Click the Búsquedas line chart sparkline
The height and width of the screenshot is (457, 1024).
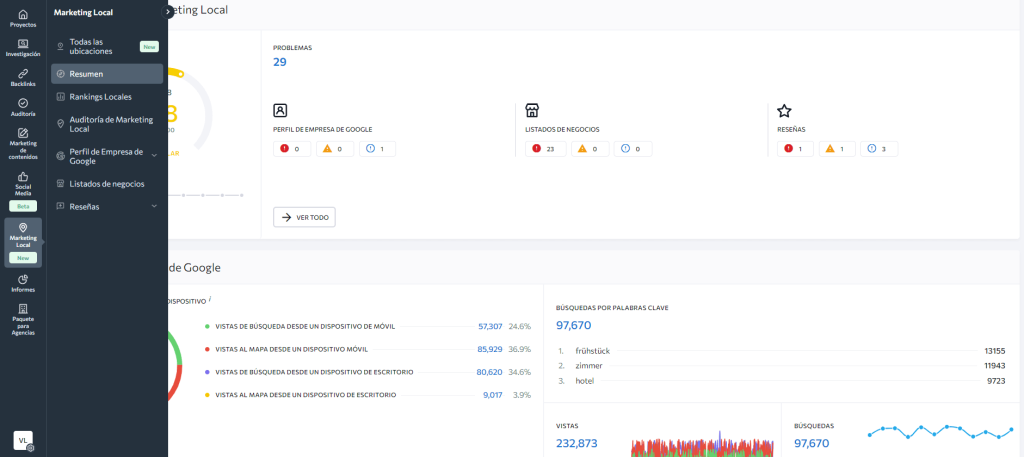coord(937,432)
